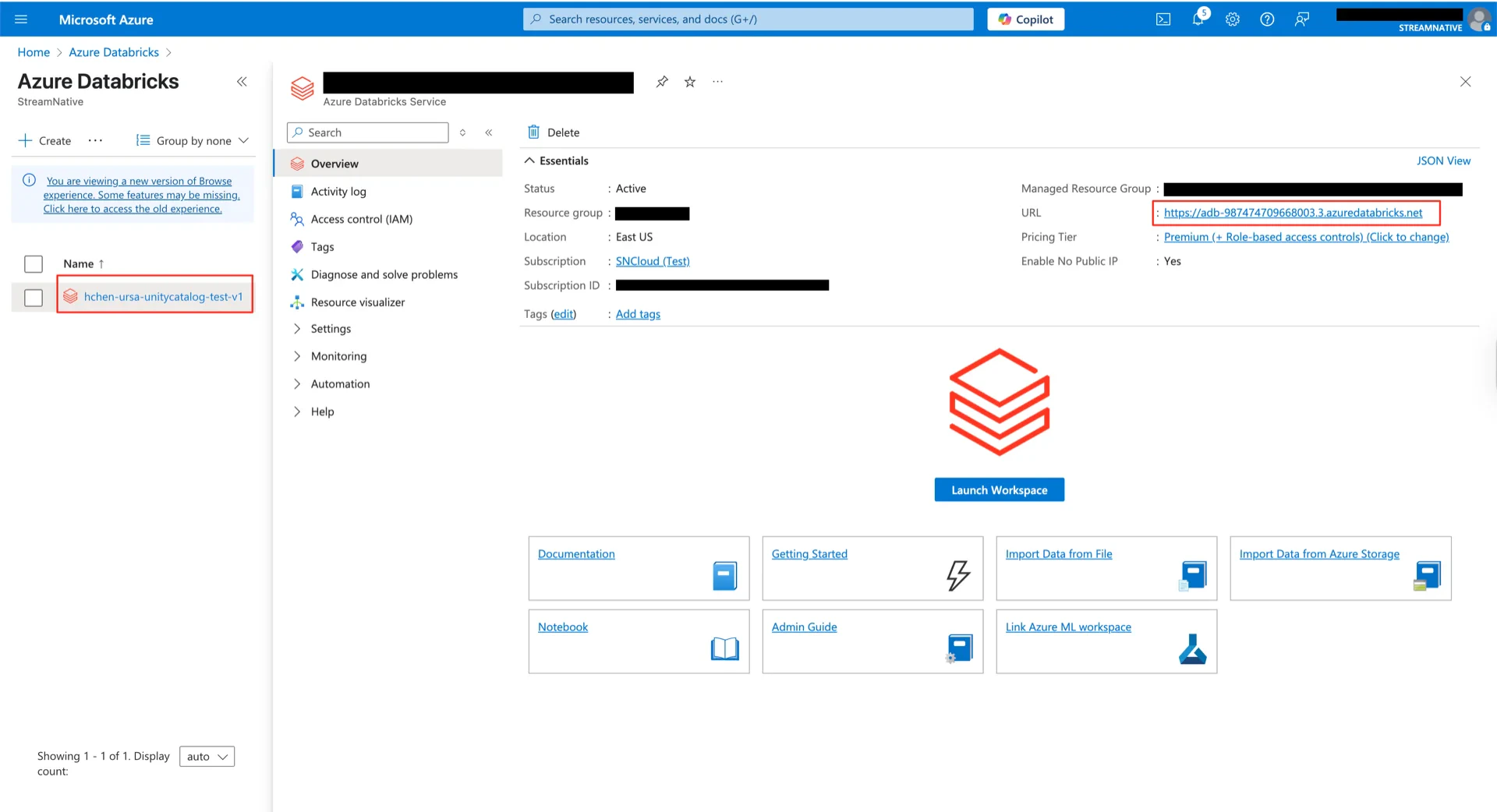Open Cloud Shell from the top bar
The height and width of the screenshot is (812, 1497).
[1163, 19]
